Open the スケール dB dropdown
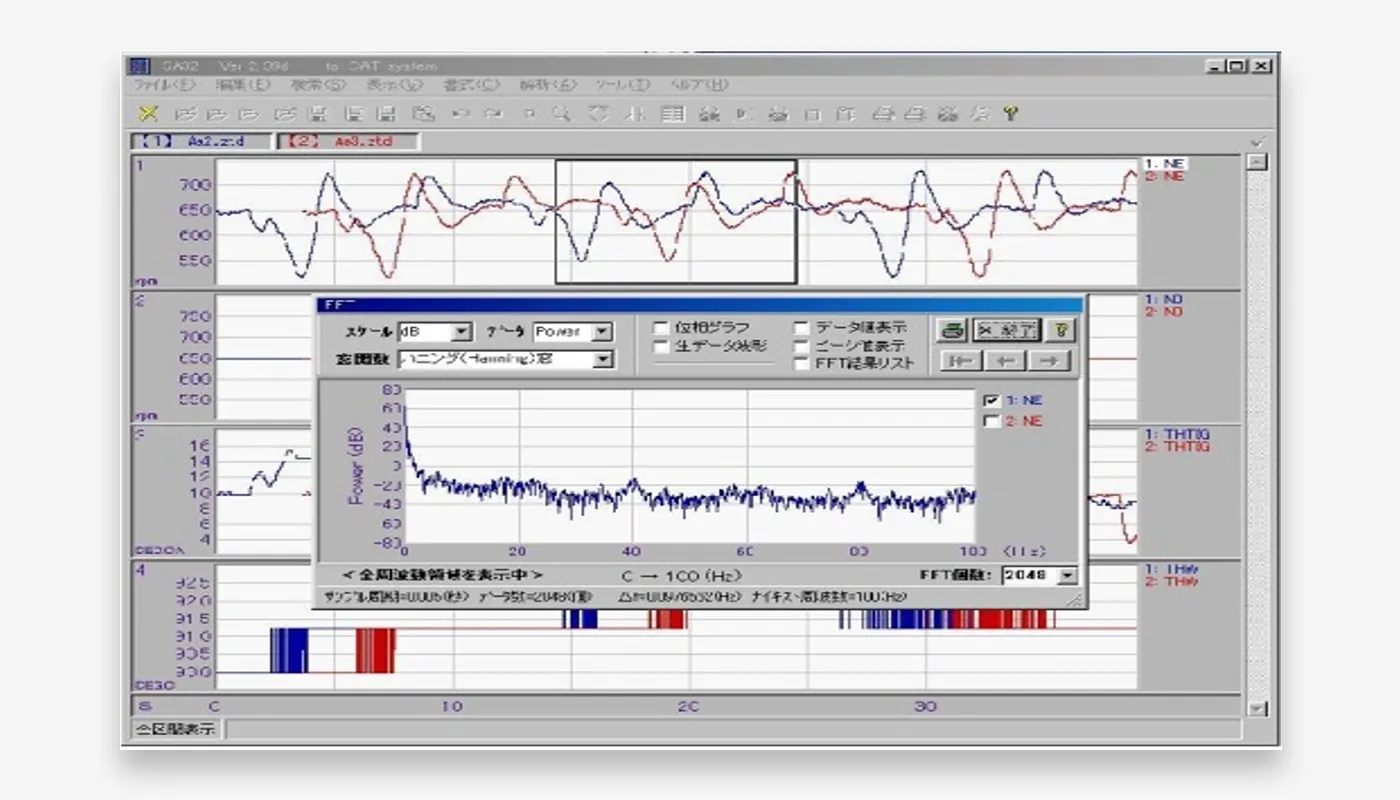The height and width of the screenshot is (800, 1400). point(463,331)
